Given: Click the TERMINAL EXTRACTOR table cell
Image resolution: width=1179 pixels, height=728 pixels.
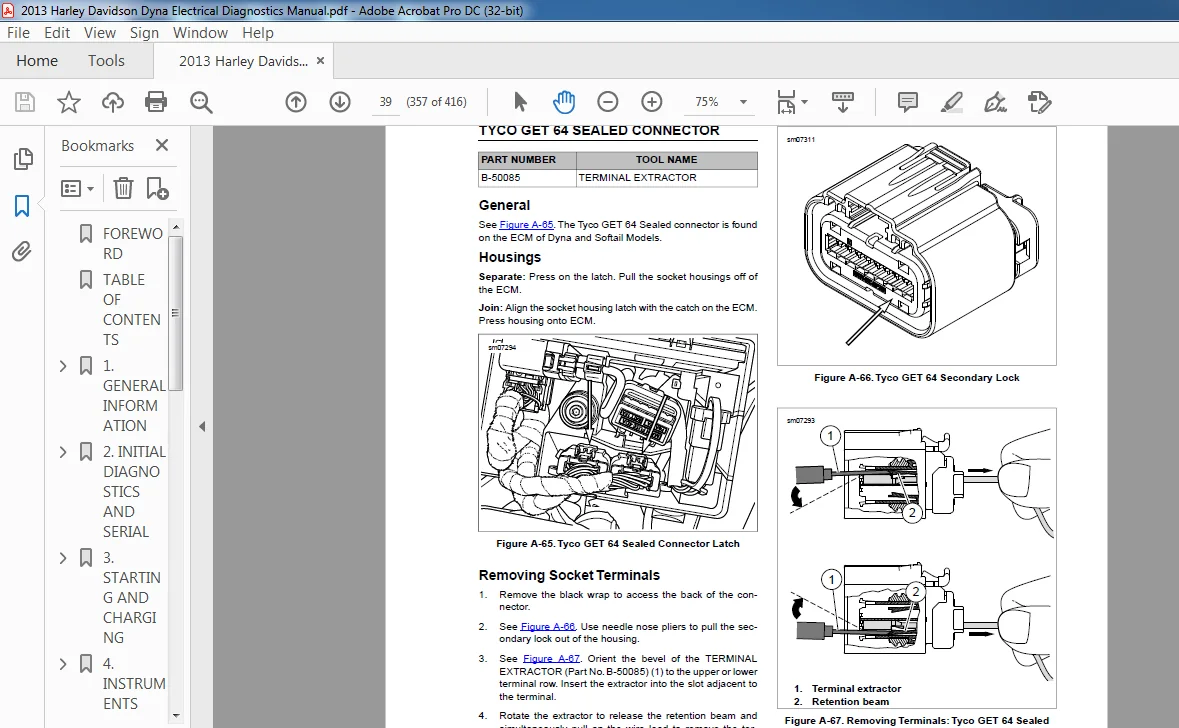Looking at the screenshot, I should pyautogui.click(x=667, y=177).
